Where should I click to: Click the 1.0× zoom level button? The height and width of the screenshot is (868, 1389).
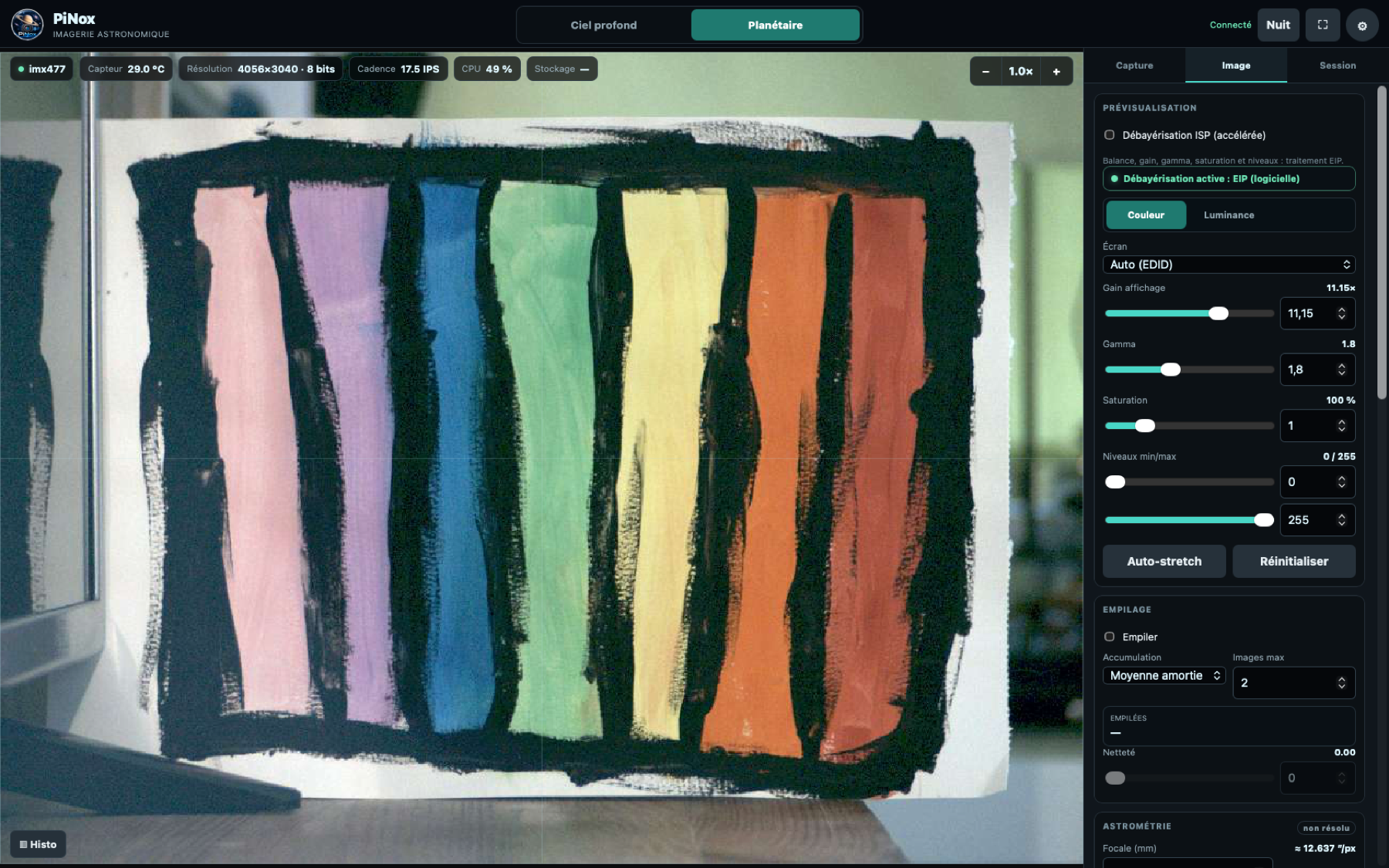pyautogui.click(x=1020, y=71)
